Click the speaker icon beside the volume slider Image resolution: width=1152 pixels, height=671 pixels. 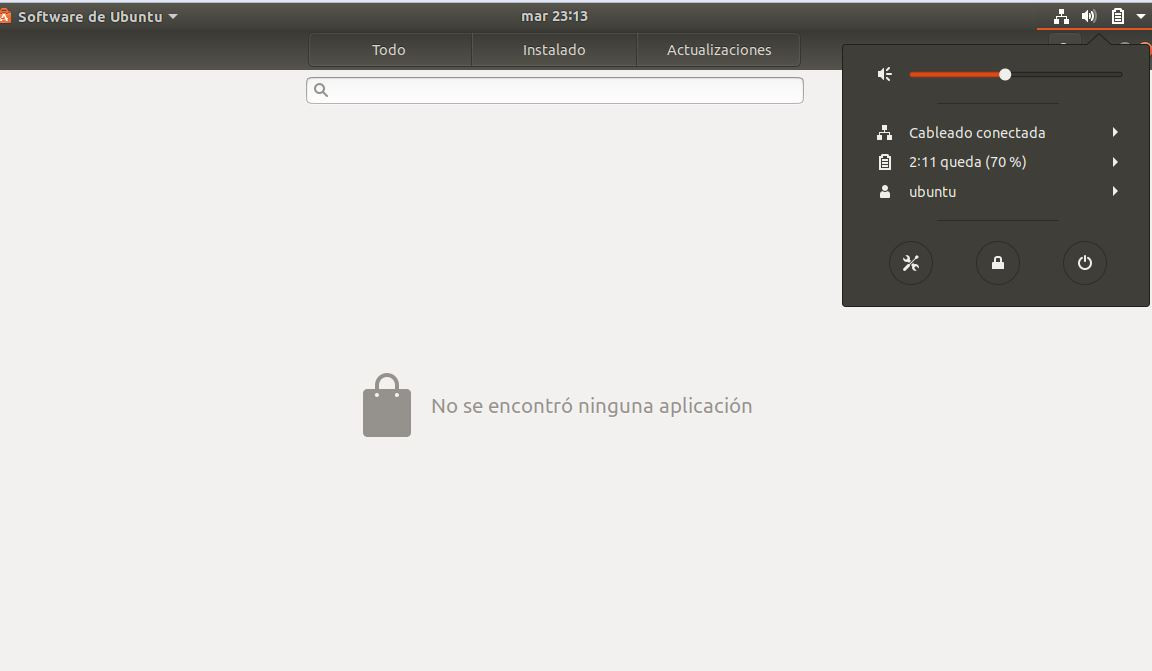[x=884, y=74]
